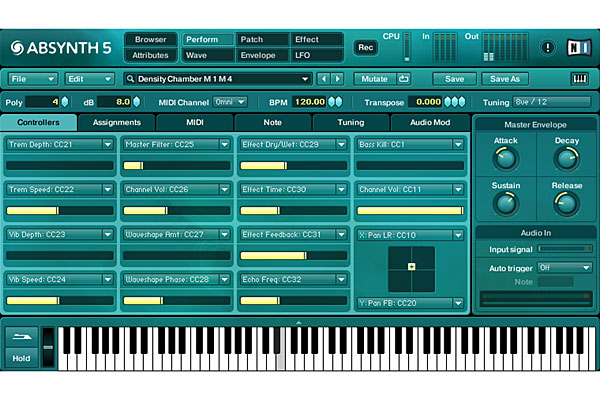This screenshot has width=600, height=400.
Task: Click the exclamation panic icon
Action: coord(548,47)
